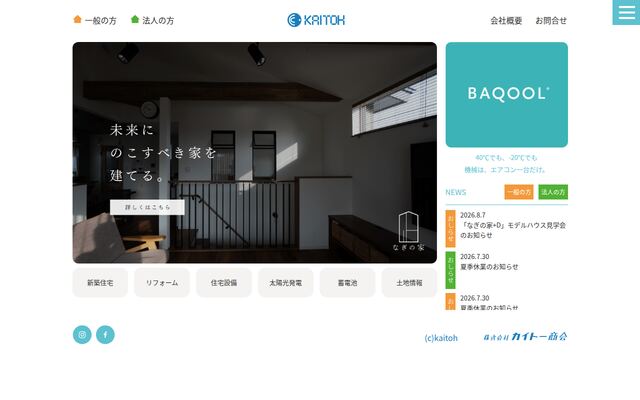Click the BAQOOL caption 40℃でも、-20℃でも

506,158
